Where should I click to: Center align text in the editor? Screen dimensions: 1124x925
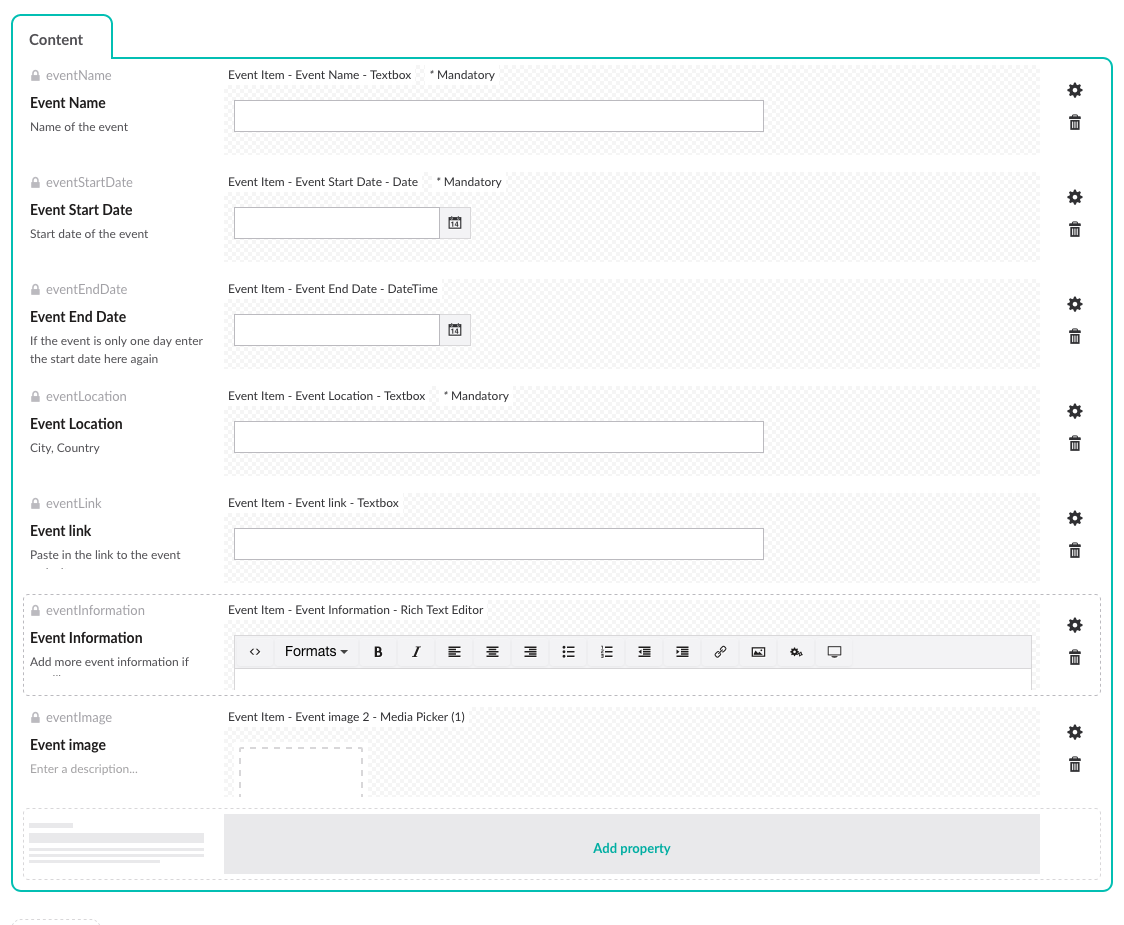492,652
